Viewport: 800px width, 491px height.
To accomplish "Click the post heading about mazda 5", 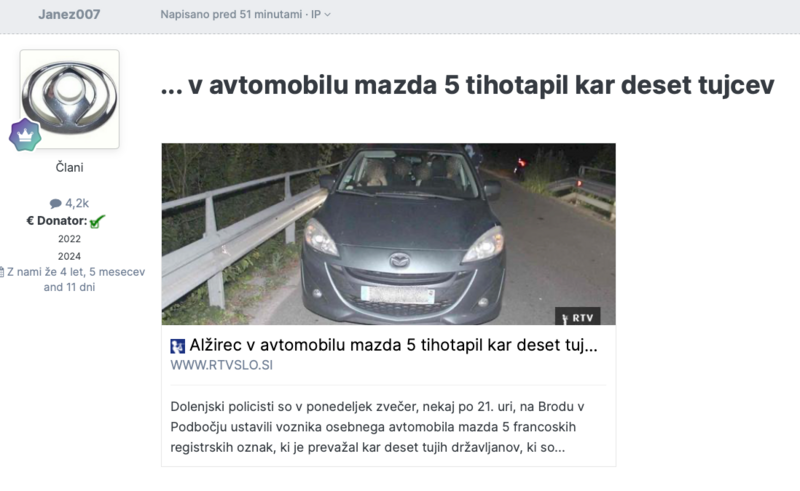I will [467, 85].
